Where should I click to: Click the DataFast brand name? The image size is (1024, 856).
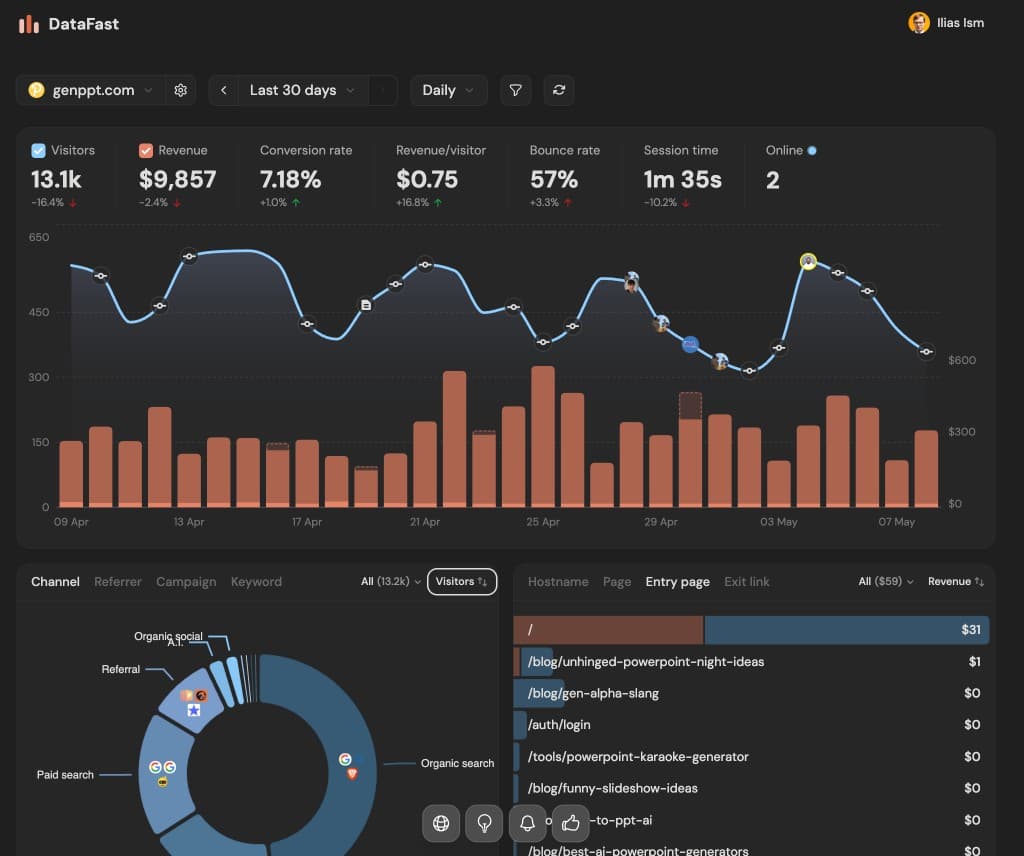(x=84, y=24)
